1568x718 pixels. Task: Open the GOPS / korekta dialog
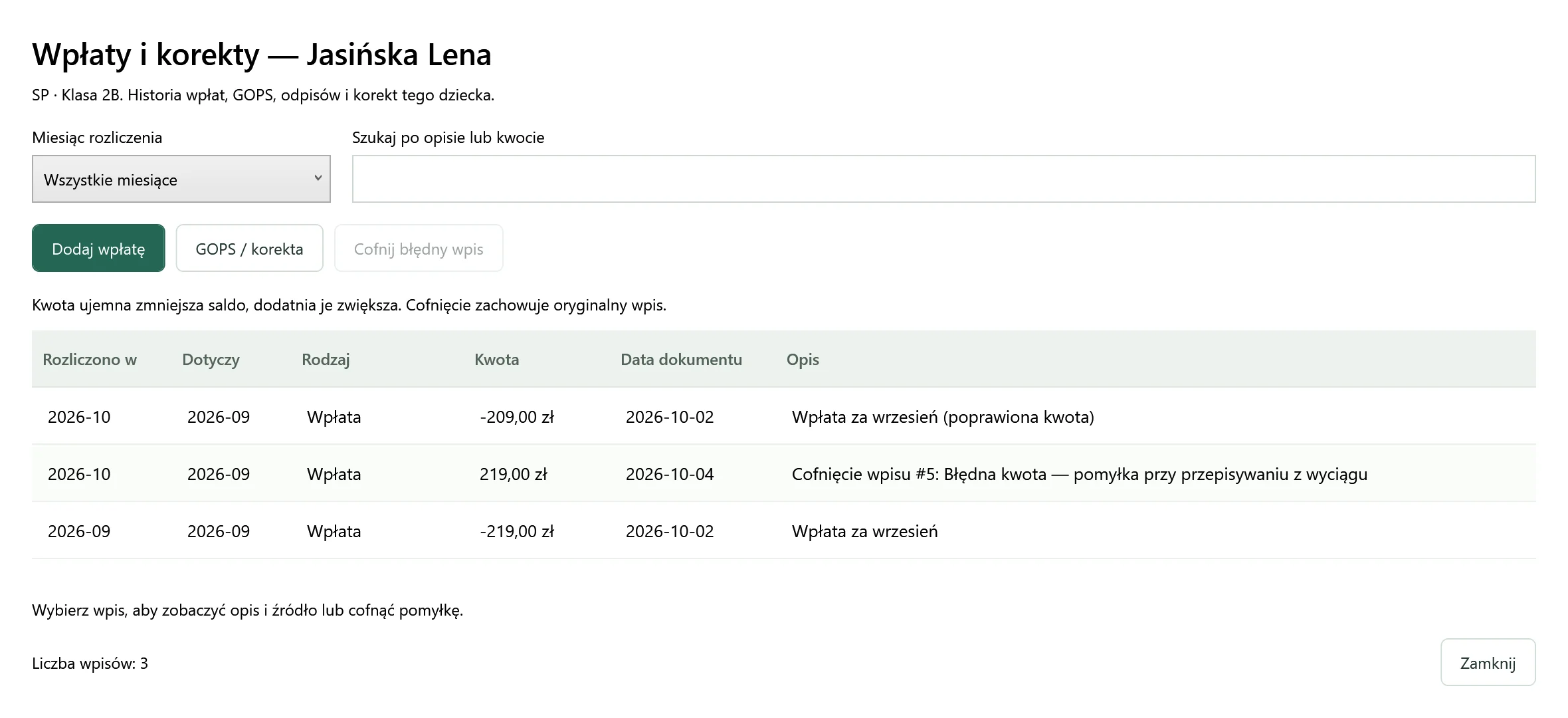249,248
